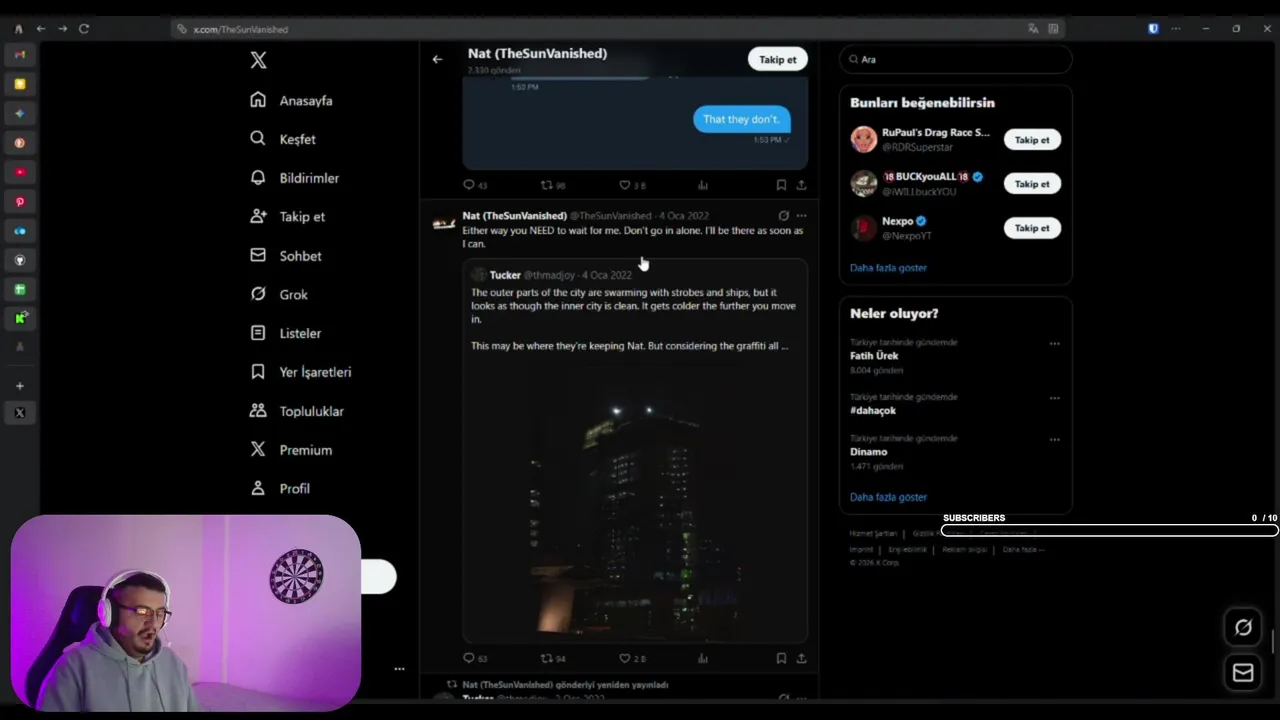Screen dimensions: 1280x720
Task: Open Gmail in browser sidebar
Action: tap(19, 54)
